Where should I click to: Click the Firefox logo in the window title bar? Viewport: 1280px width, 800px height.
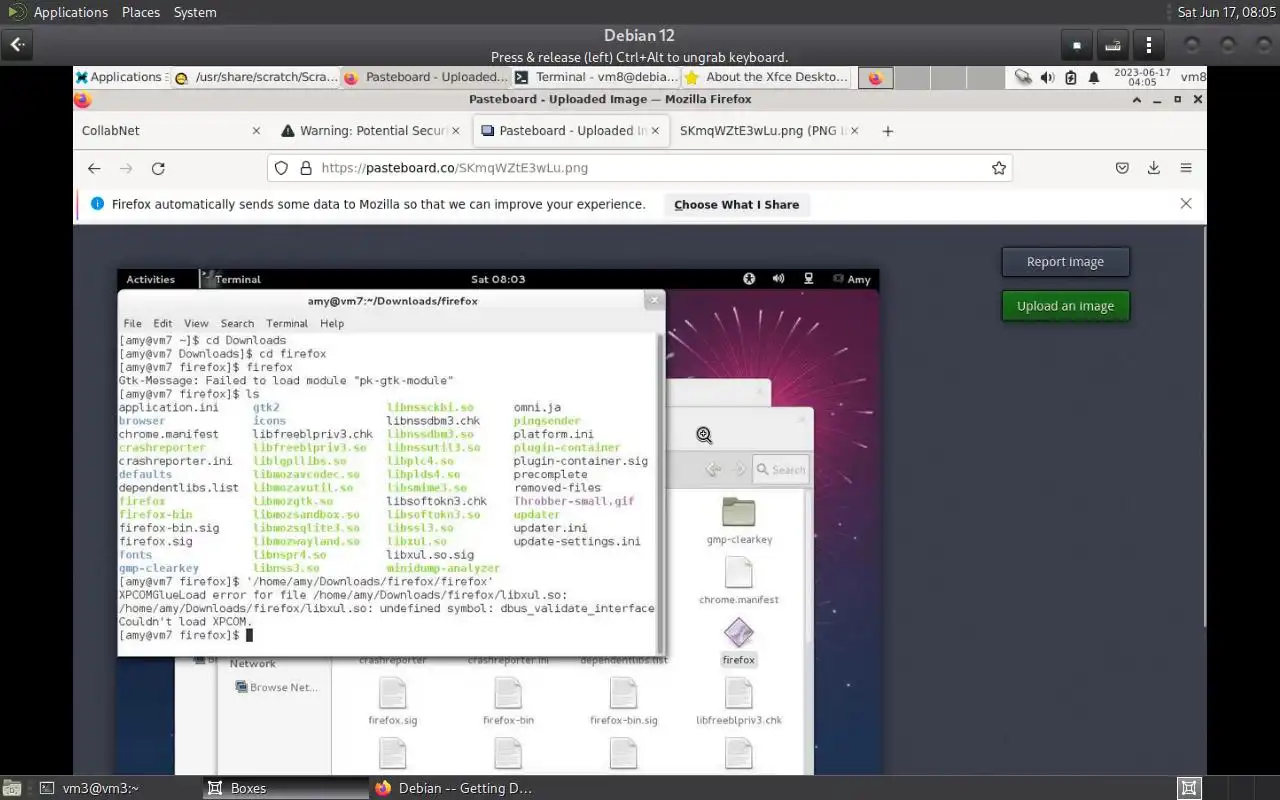(x=83, y=100)
